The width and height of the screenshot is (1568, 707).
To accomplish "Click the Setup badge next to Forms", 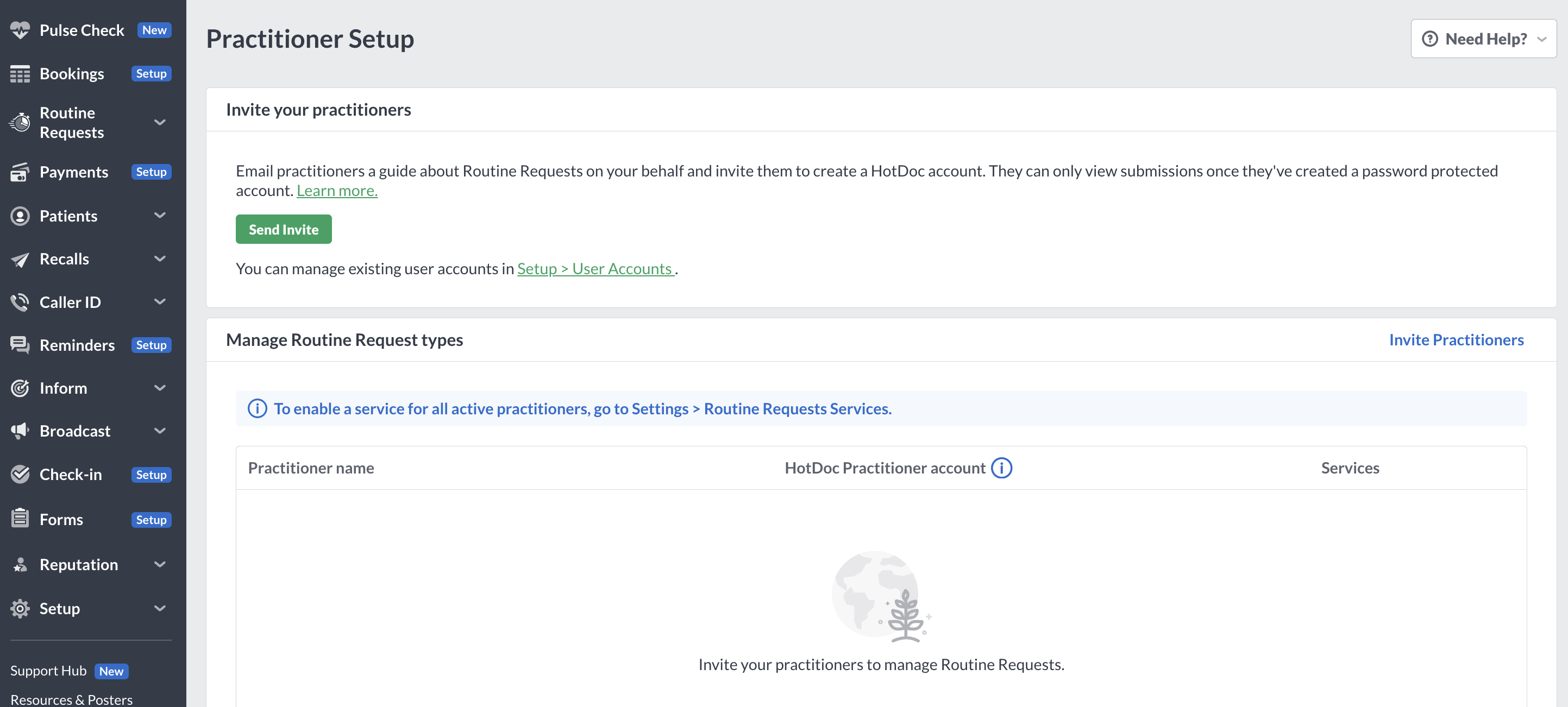I will [x=151, y=520].
